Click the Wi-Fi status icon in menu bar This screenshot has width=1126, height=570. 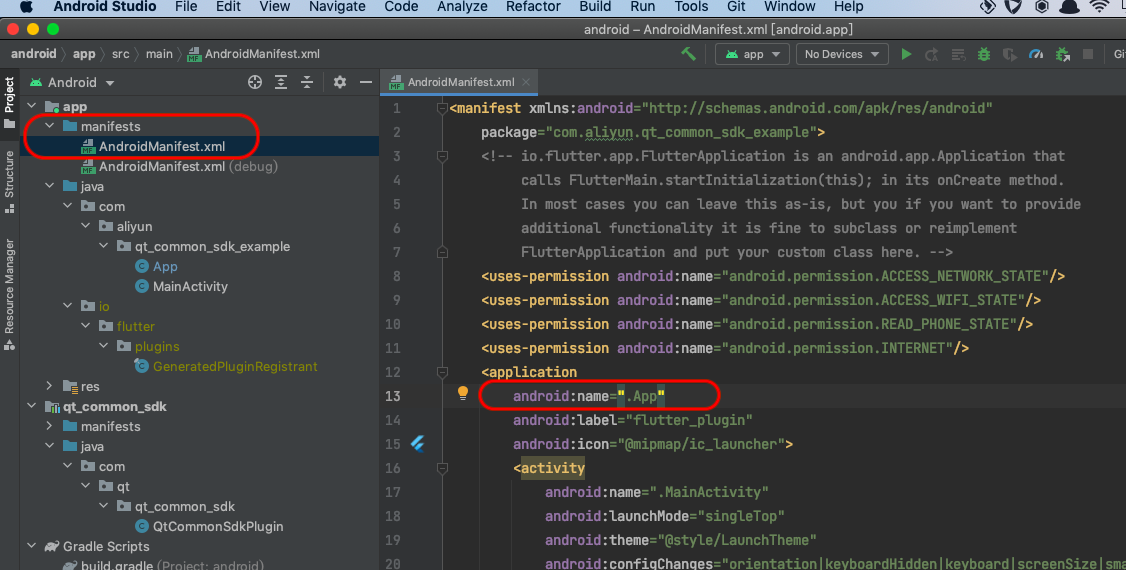1099,6
